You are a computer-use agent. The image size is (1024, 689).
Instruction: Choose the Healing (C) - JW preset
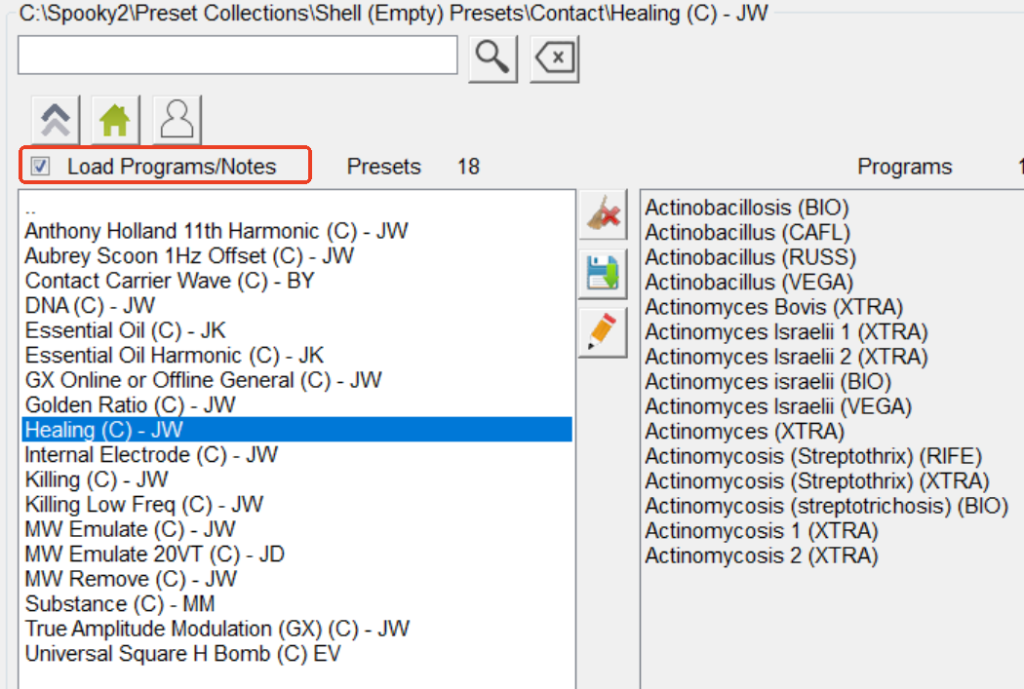(104, 430)
